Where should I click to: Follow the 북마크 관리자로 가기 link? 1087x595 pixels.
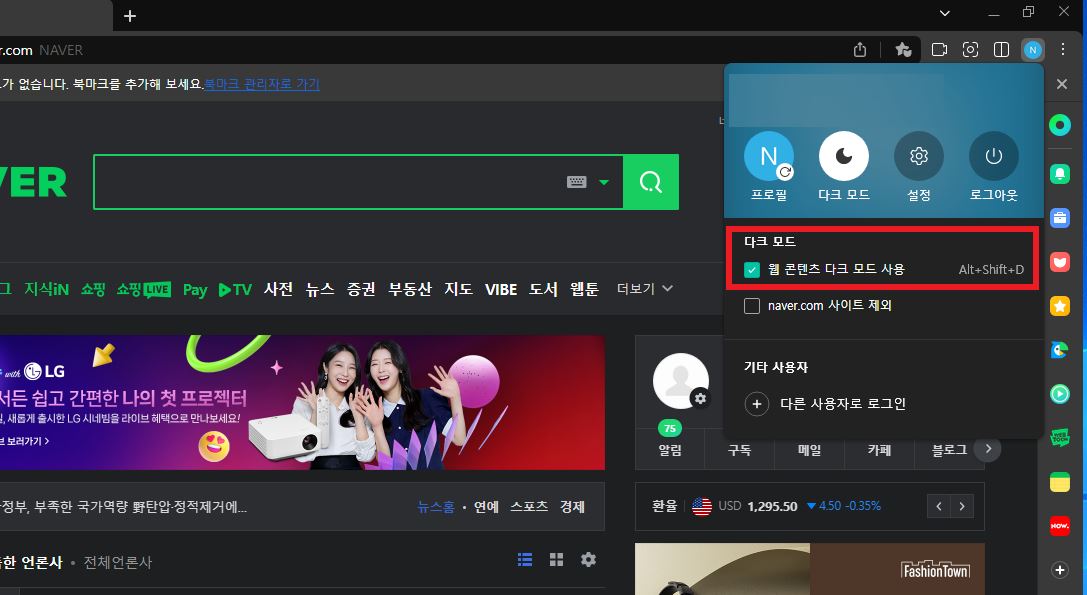(x=261, y=84)
